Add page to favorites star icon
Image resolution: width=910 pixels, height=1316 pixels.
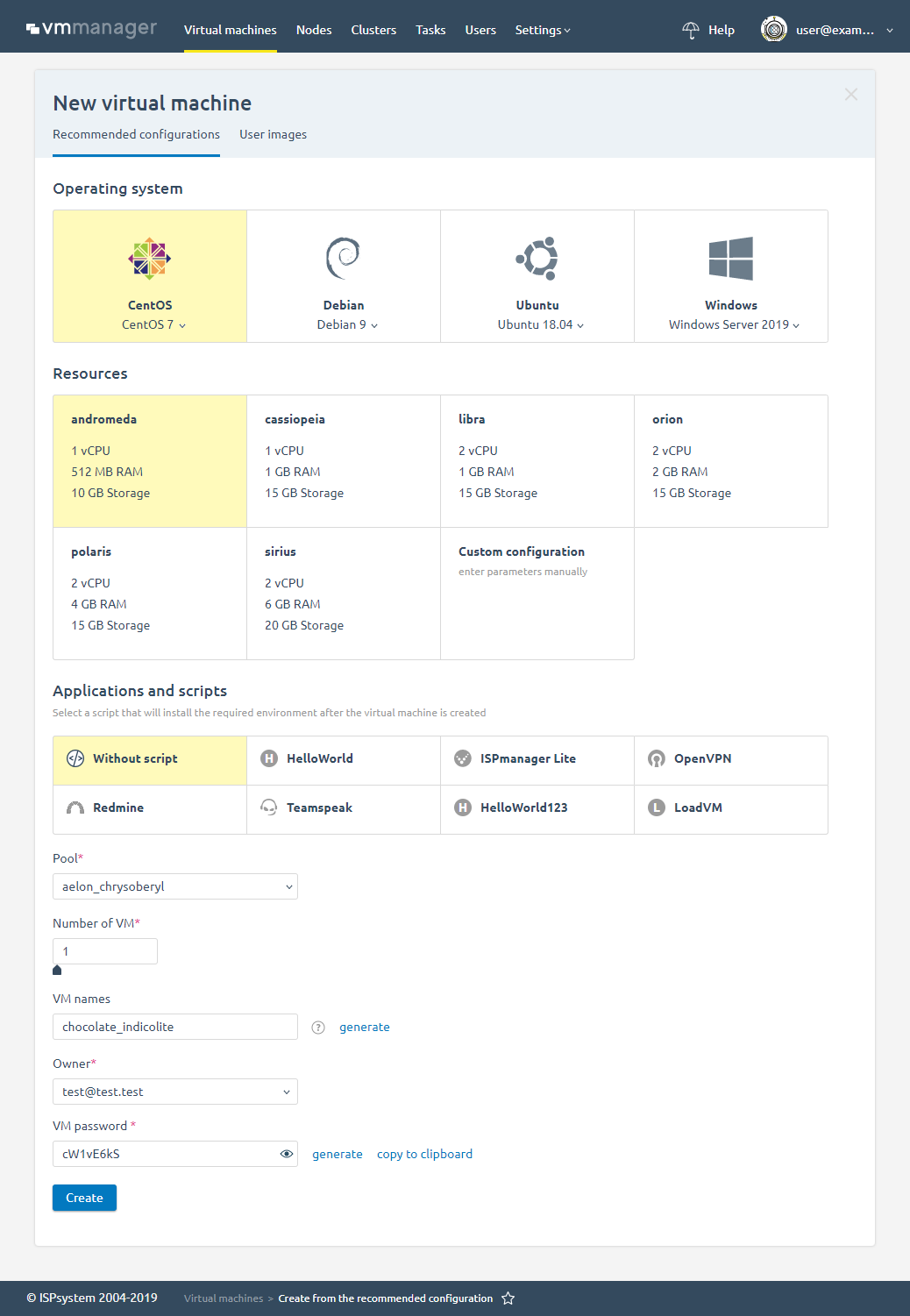coord(508,1298)
